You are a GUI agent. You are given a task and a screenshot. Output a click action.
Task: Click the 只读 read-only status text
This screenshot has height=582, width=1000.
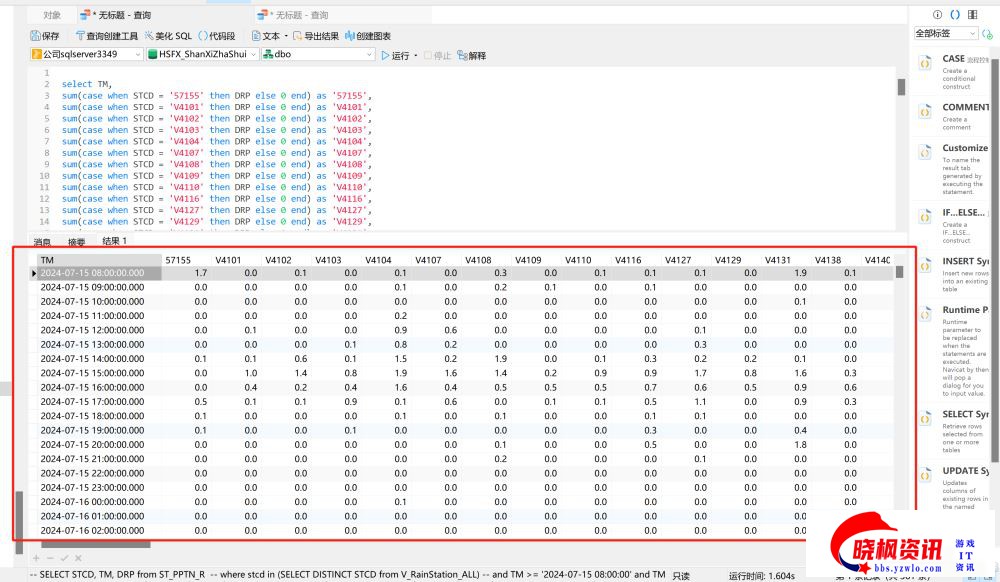tap(681, 576)
